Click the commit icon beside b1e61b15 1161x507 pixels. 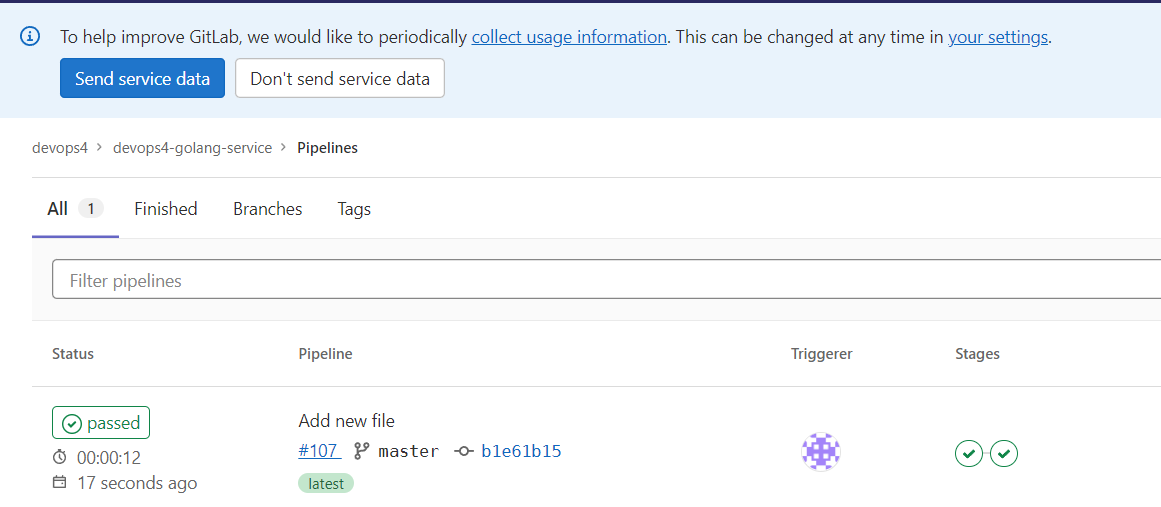pos(464,451)
